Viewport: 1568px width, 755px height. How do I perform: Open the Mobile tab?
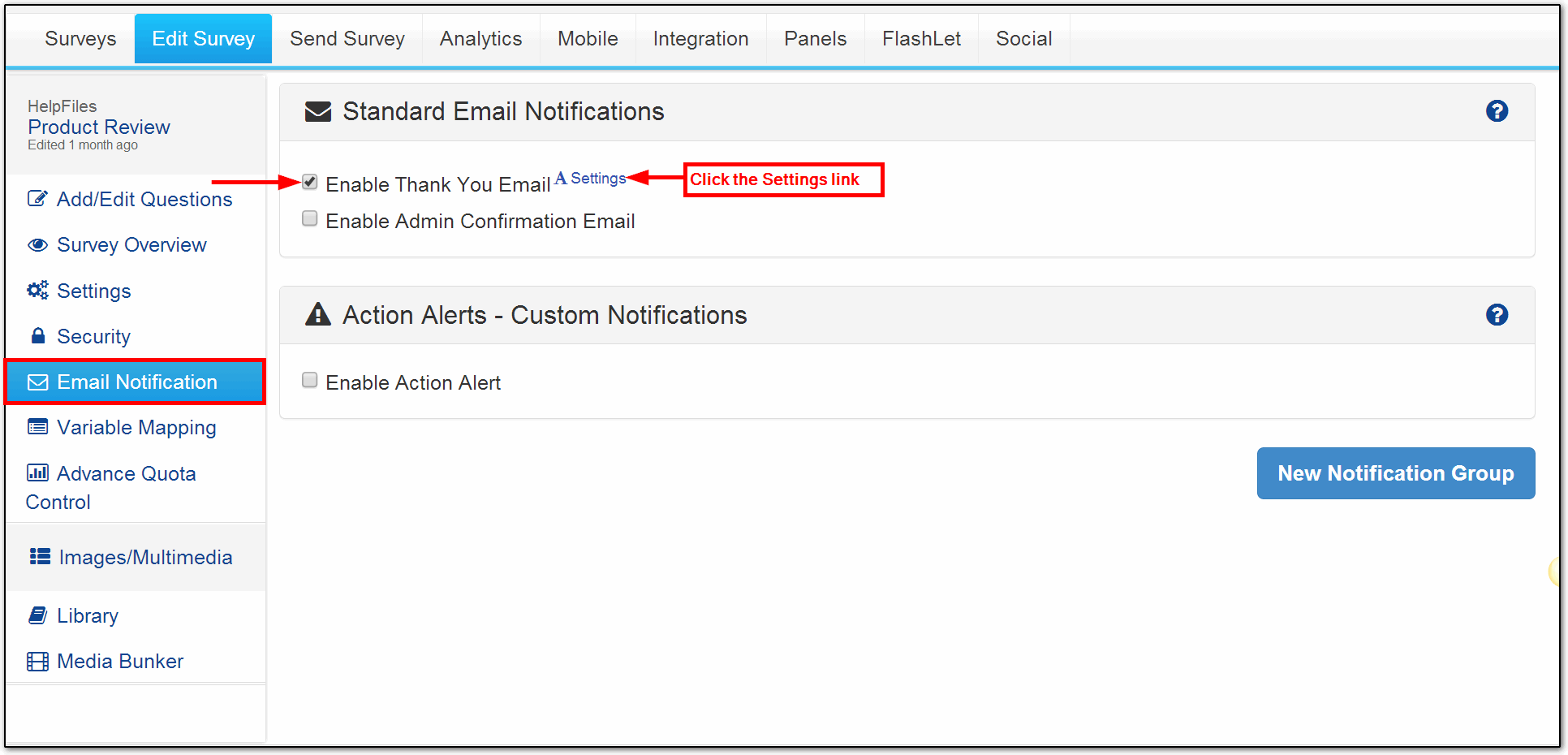tap(588, 39)
